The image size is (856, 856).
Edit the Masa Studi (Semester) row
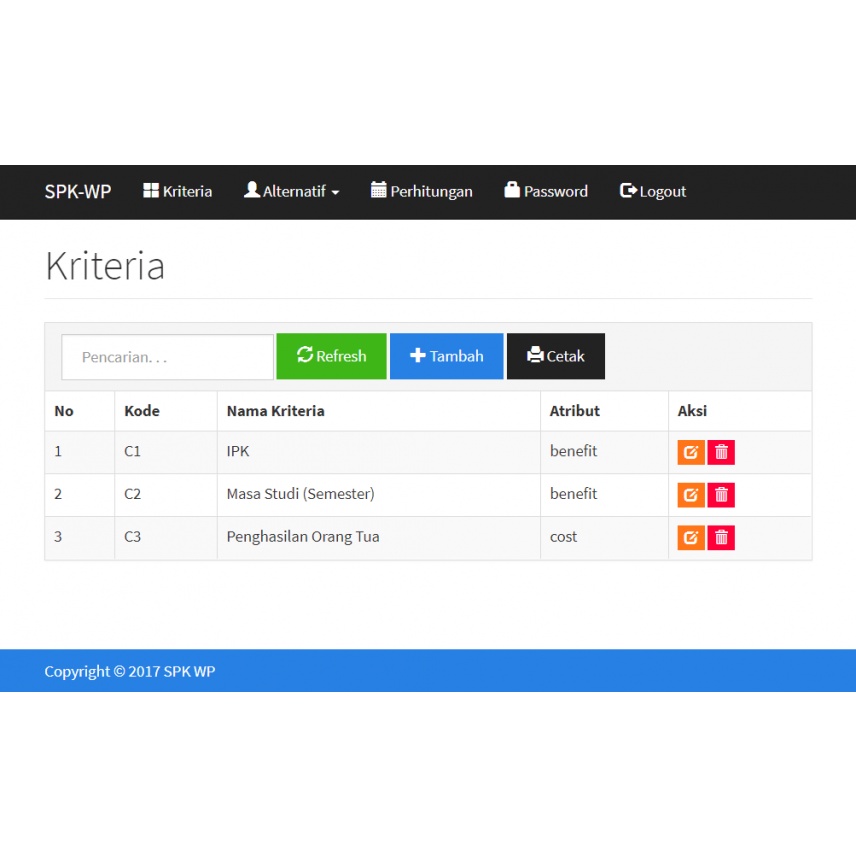[x=690, y=495]
